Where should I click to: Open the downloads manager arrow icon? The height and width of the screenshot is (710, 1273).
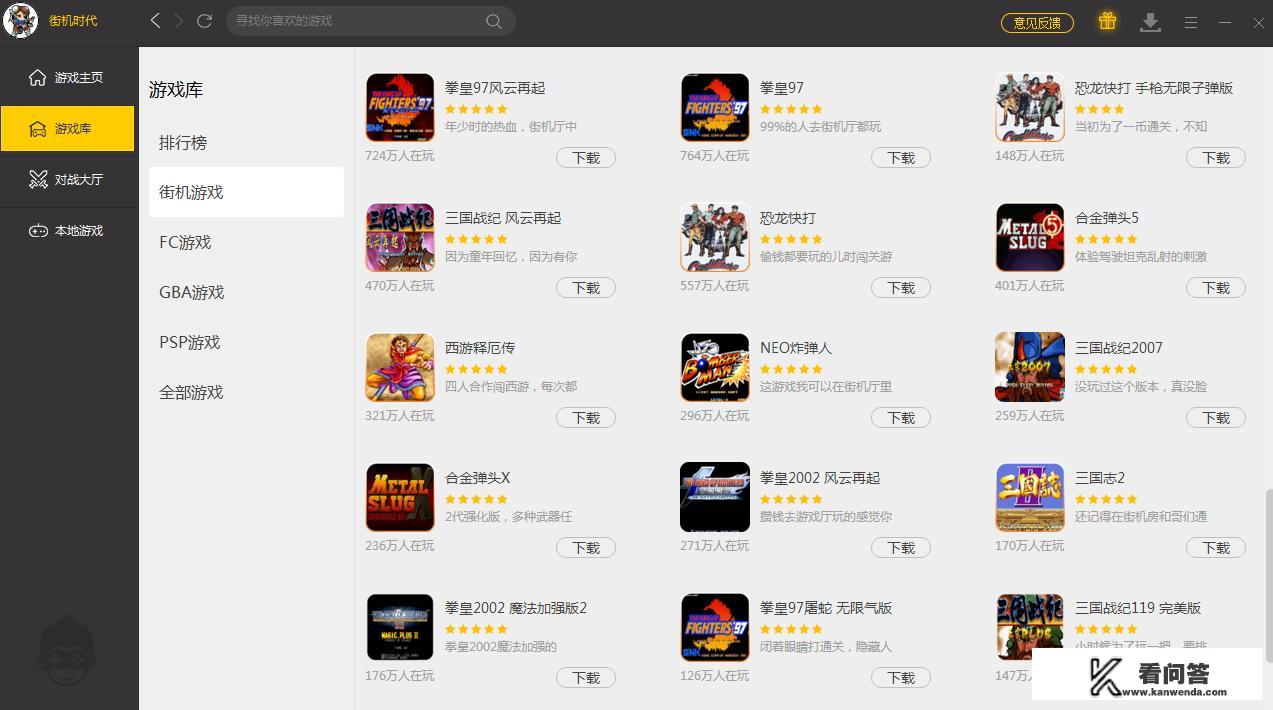click(1151, 22)
